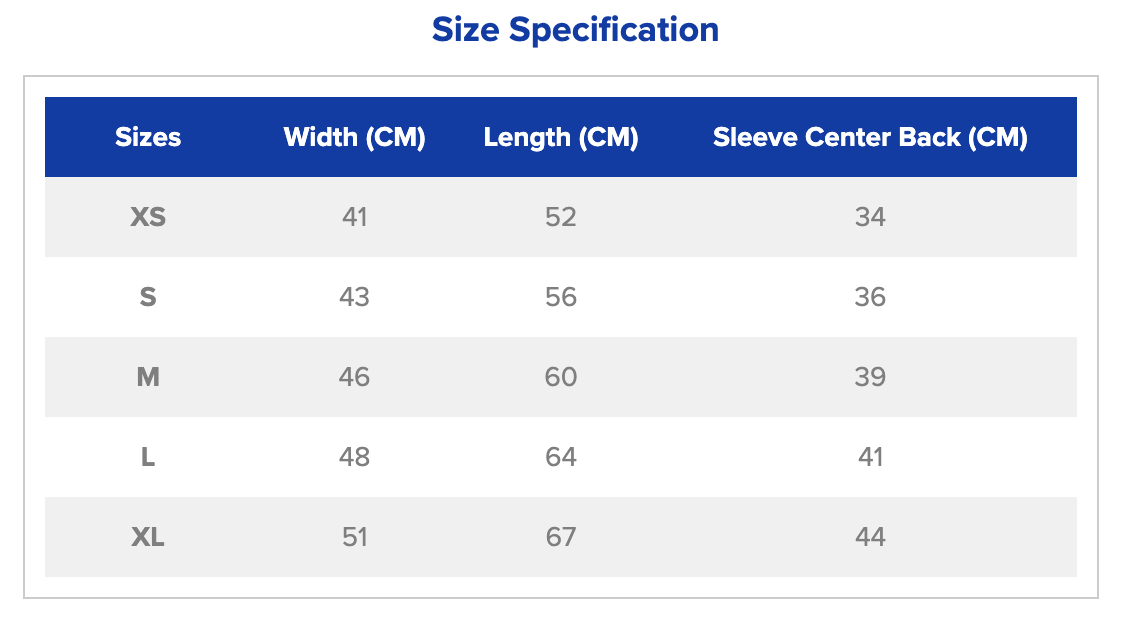This screenshot has width=1126, height=622.
Task: Click the XS size row label
Action: point(148,217)
